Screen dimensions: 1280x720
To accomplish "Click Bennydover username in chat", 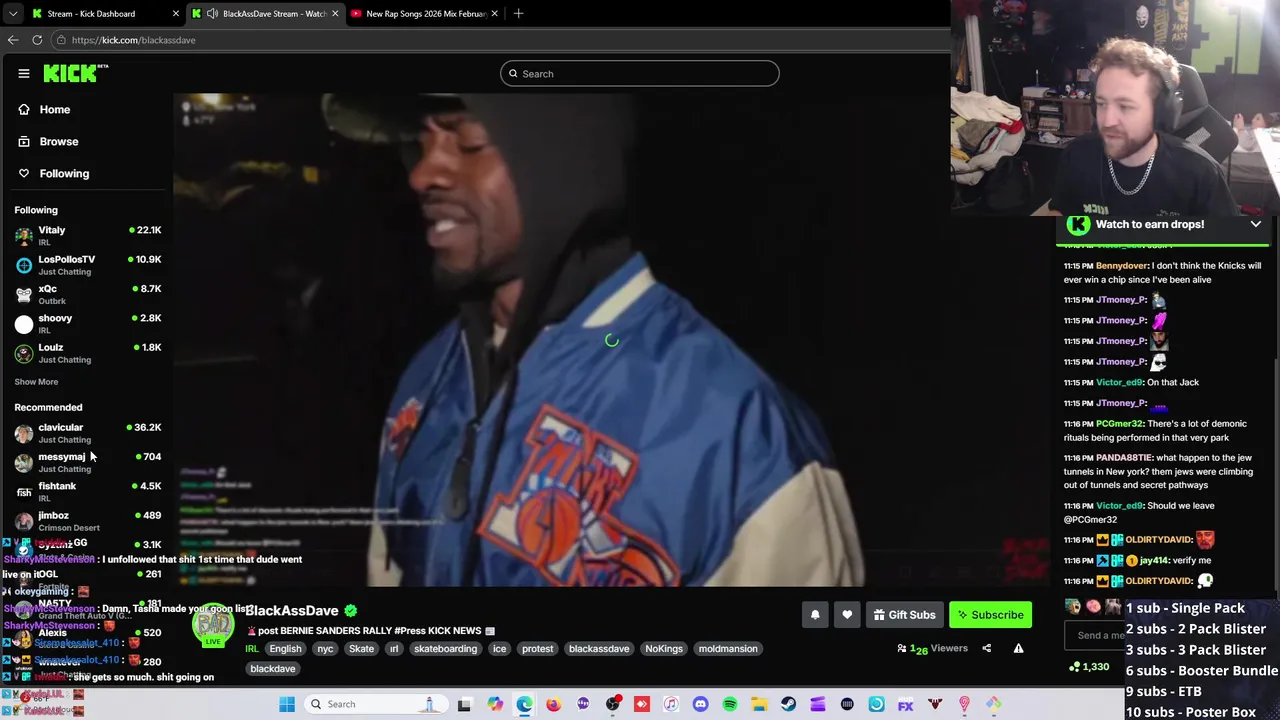I will (x=1121, y=266).
